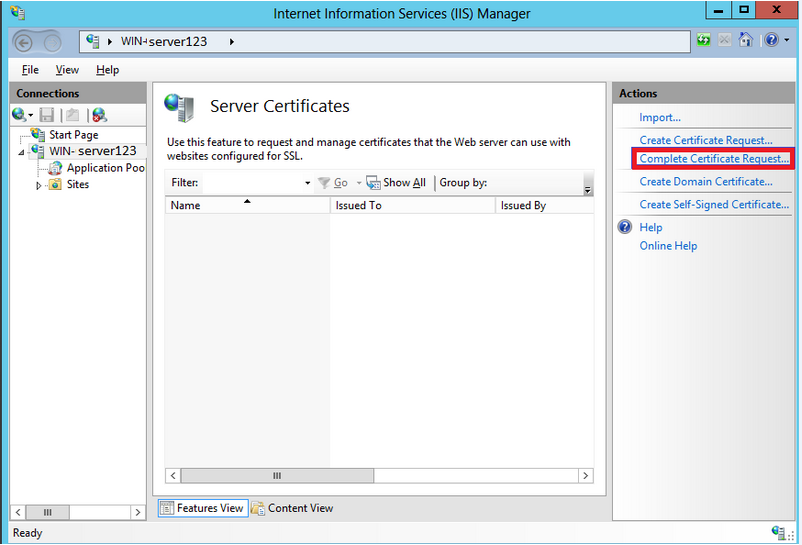Click the refresh page icon in address bar

click(704, 41)
